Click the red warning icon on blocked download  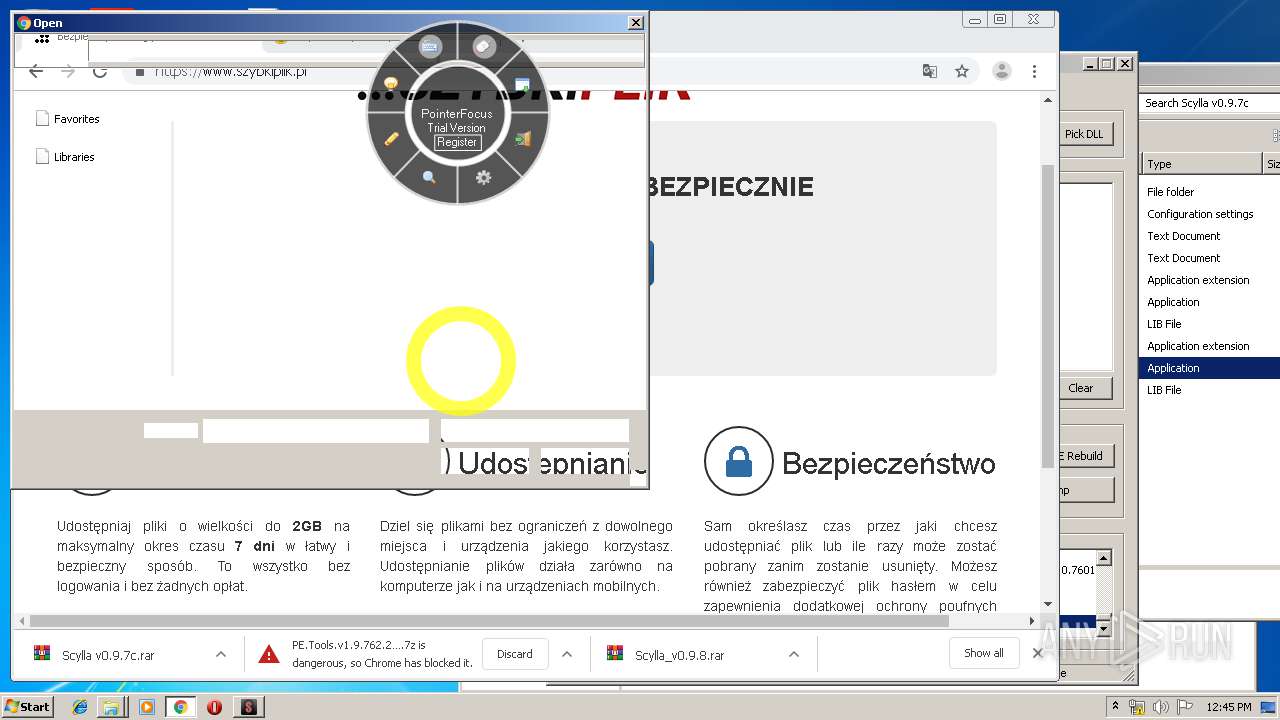(268, 654)
